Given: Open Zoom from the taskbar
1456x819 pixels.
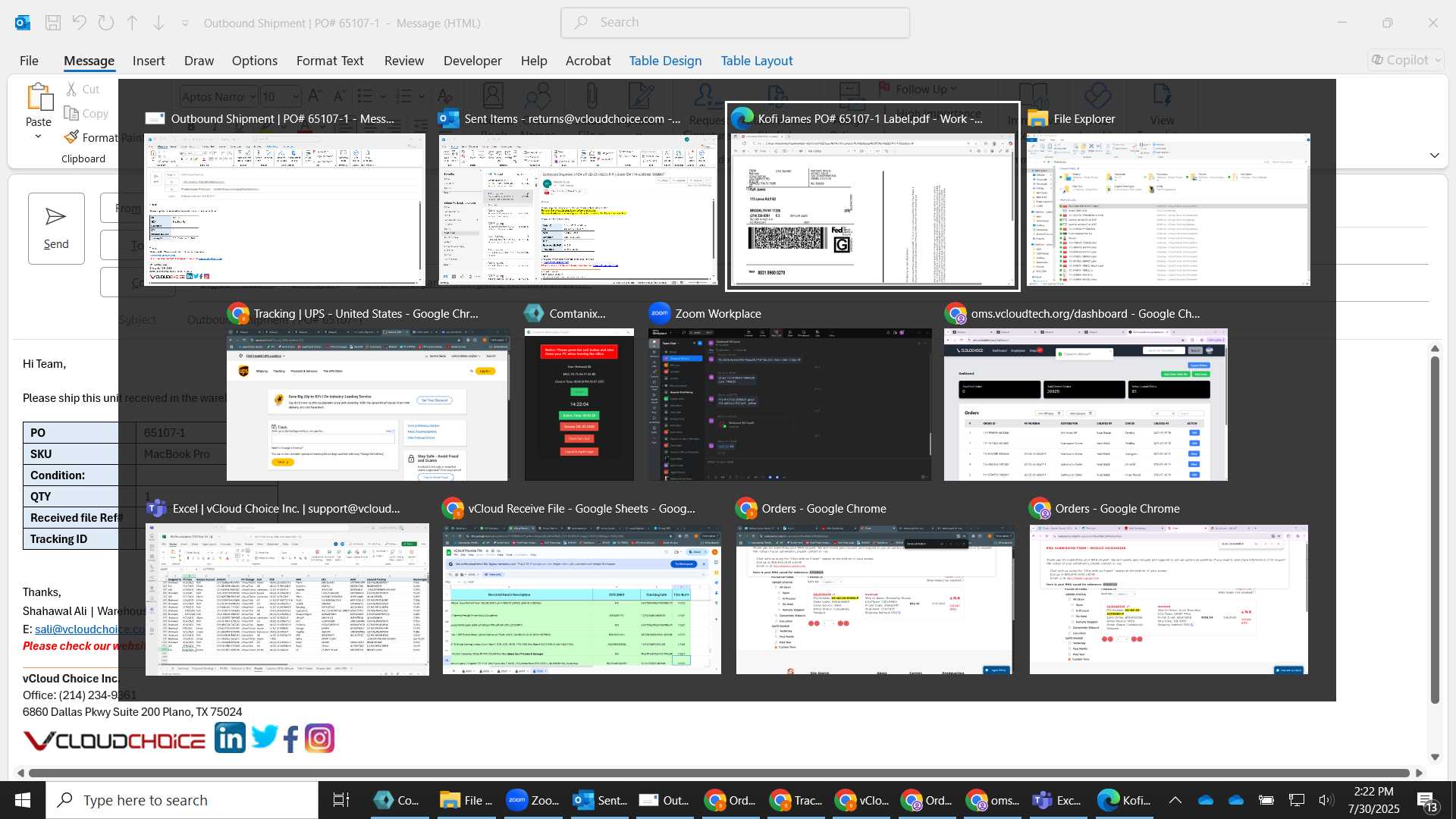Looking at the screenshot, I should [533, 800].
